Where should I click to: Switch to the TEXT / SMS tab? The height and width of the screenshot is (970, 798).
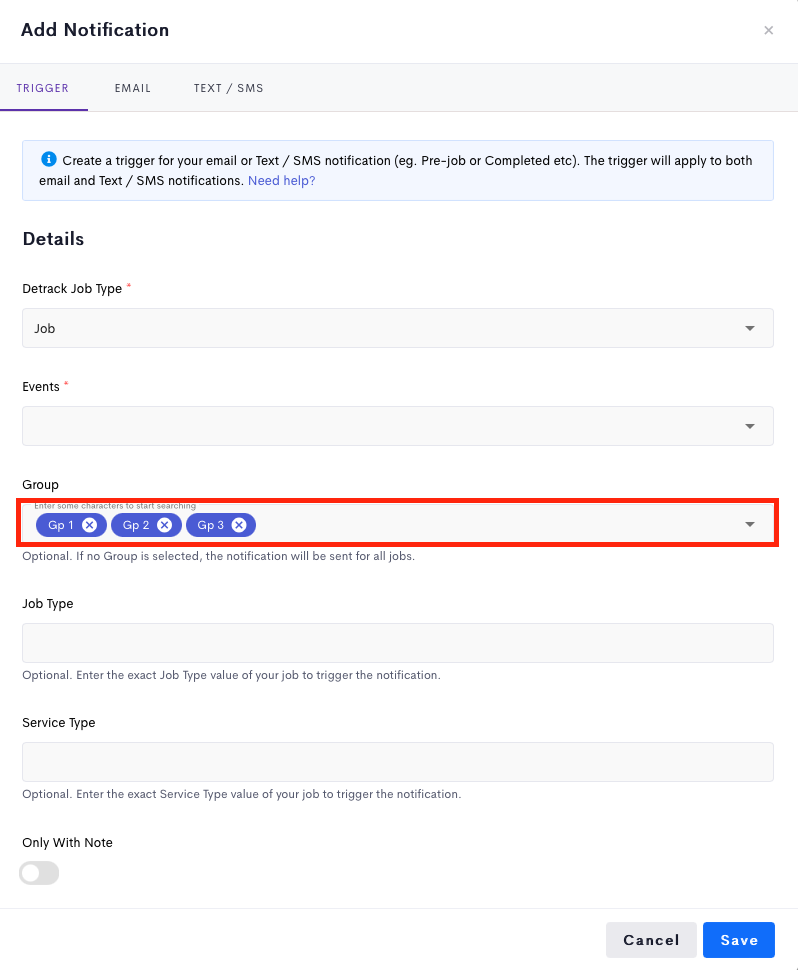coord(228,88)
